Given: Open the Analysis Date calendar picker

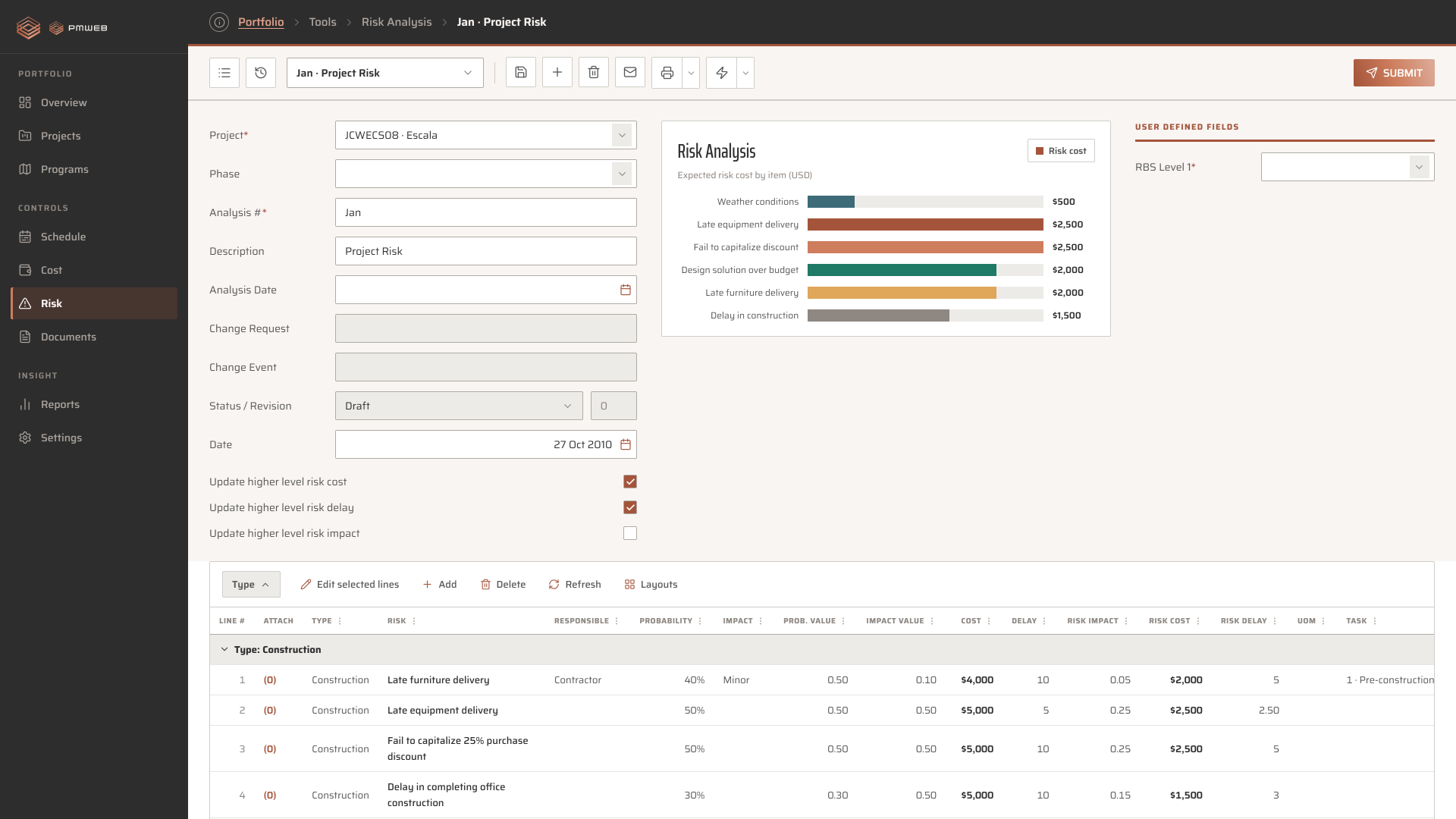Looking at the screenshot, I should tap(626, 290).
